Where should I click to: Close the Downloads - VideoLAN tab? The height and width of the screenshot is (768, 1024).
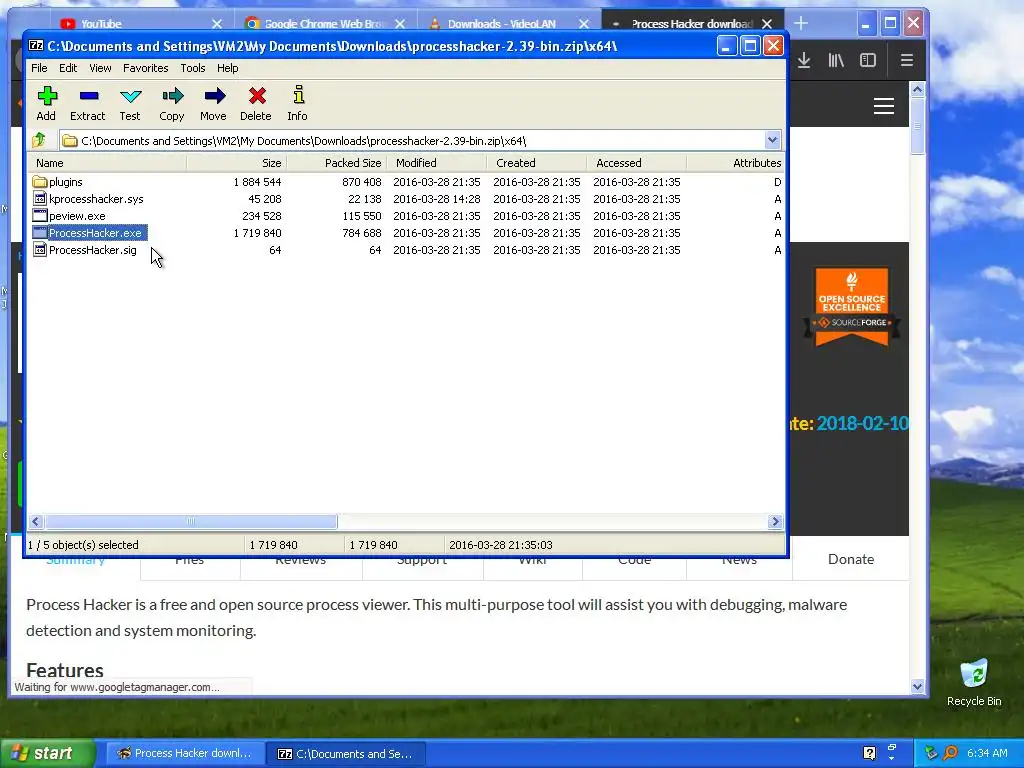pos(584,24)
